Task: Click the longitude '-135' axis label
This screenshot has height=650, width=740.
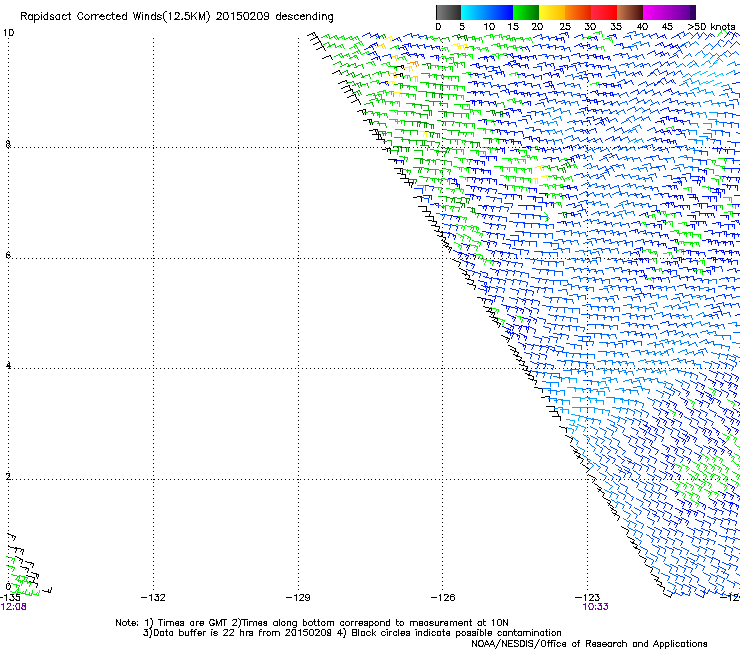Action: pos(10,598)
